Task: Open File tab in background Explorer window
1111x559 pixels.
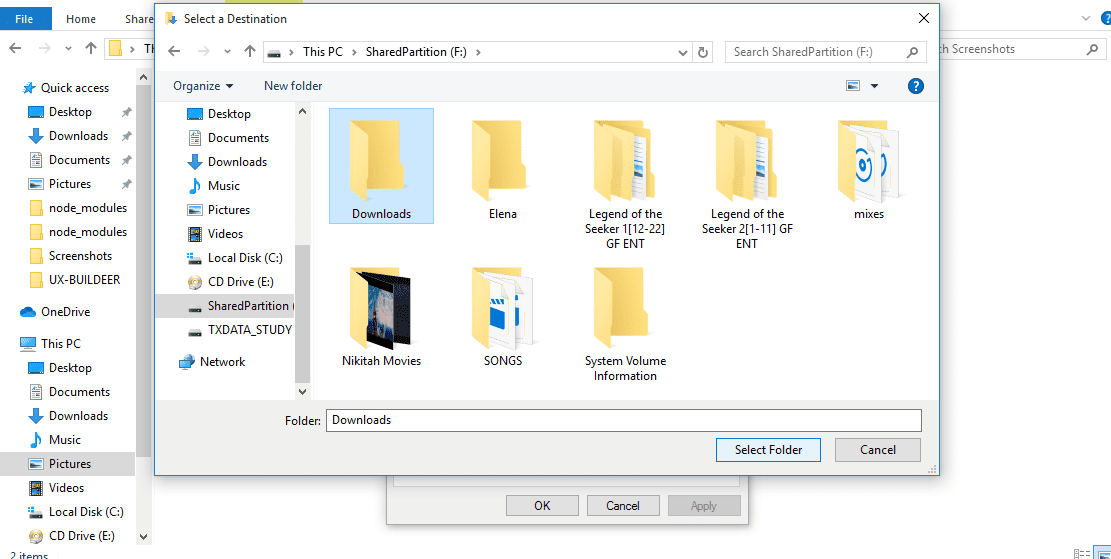Action: 25,18
